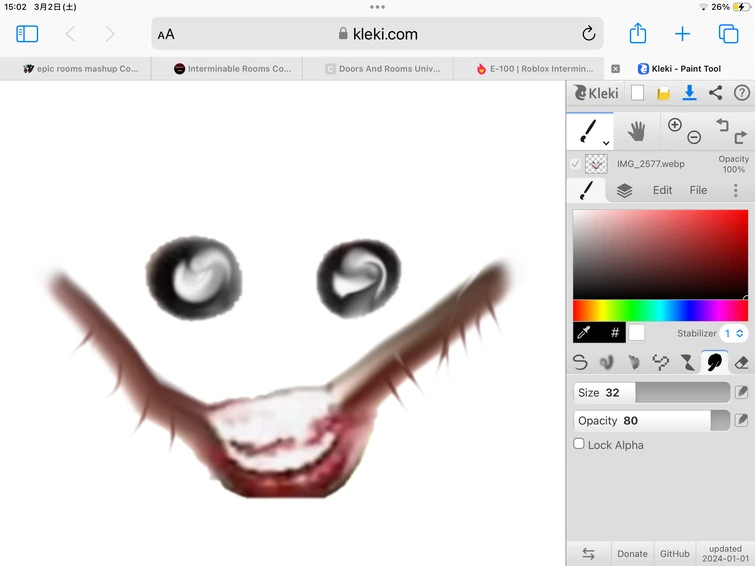Click the GitHub link

coord(674,554)
